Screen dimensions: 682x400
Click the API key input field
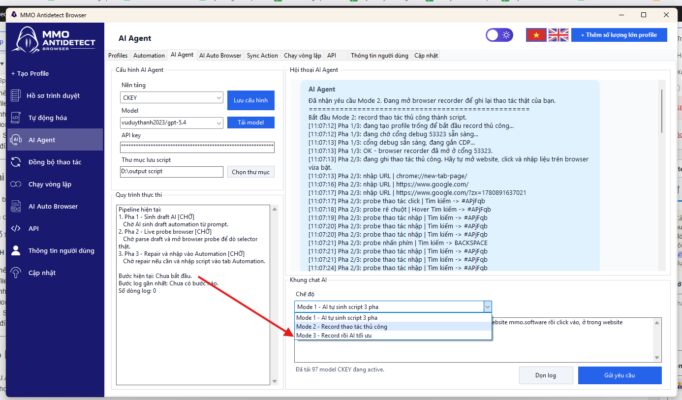[197, 147]
